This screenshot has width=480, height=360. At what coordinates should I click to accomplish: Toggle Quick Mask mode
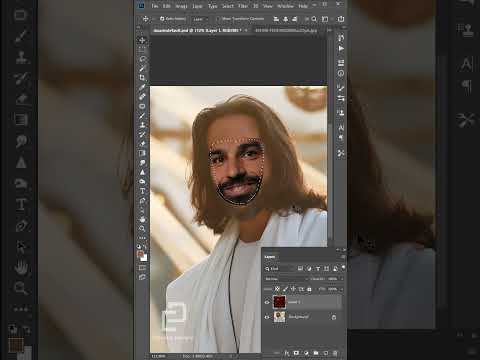point(142,268)
